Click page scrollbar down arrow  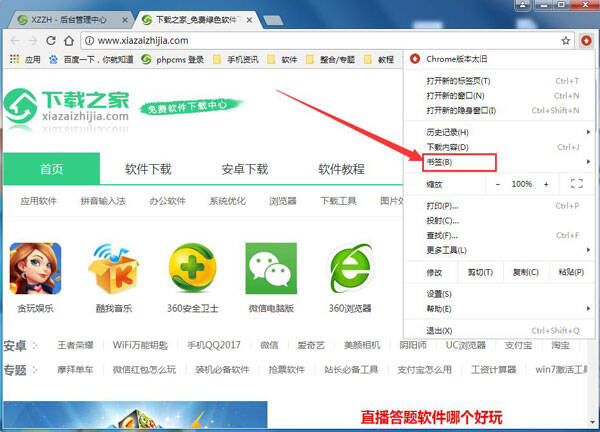pyautogui.click(x=594, y=422)
